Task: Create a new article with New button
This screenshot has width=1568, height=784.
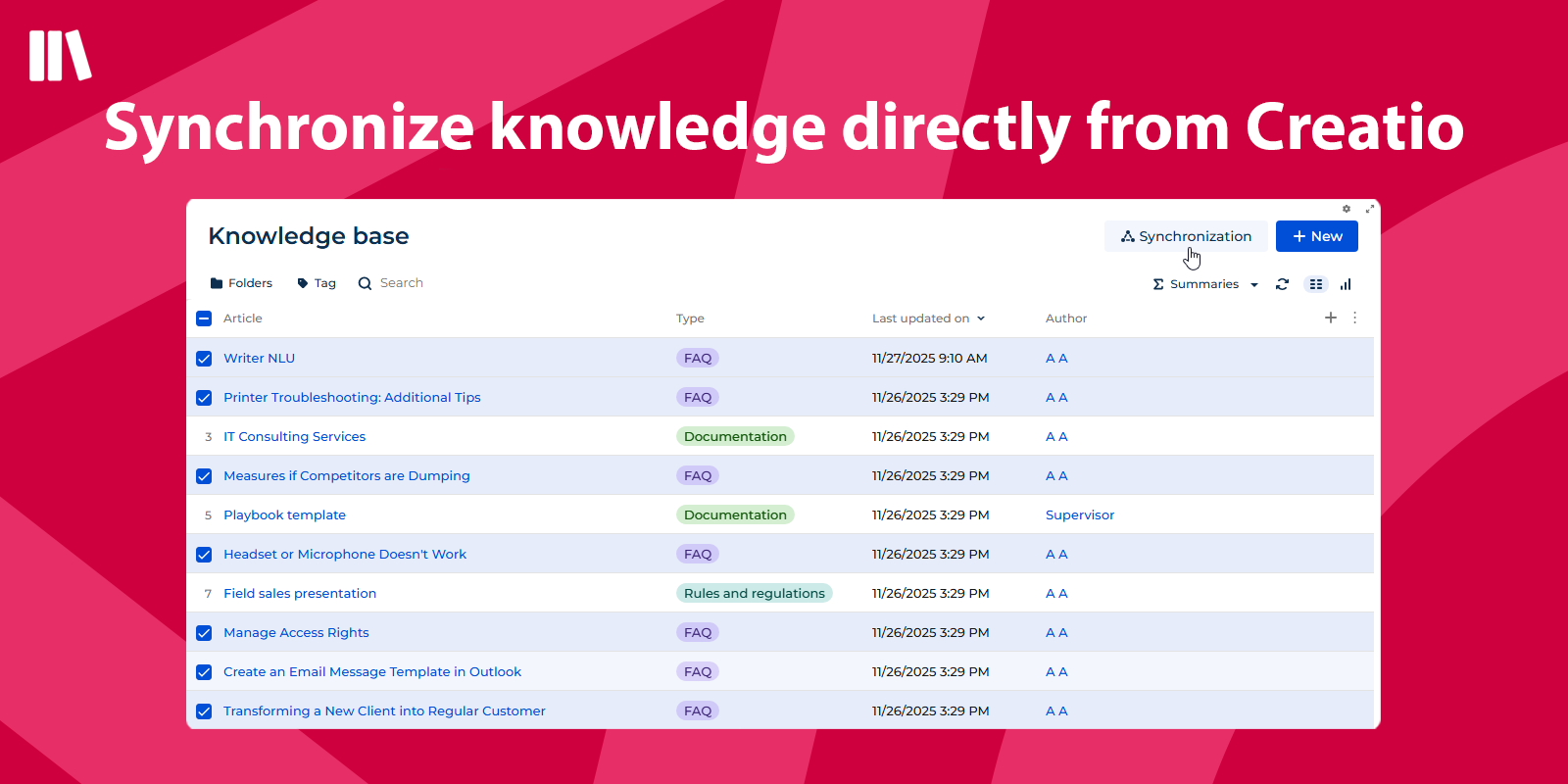Action: (x=1316, y=236)
